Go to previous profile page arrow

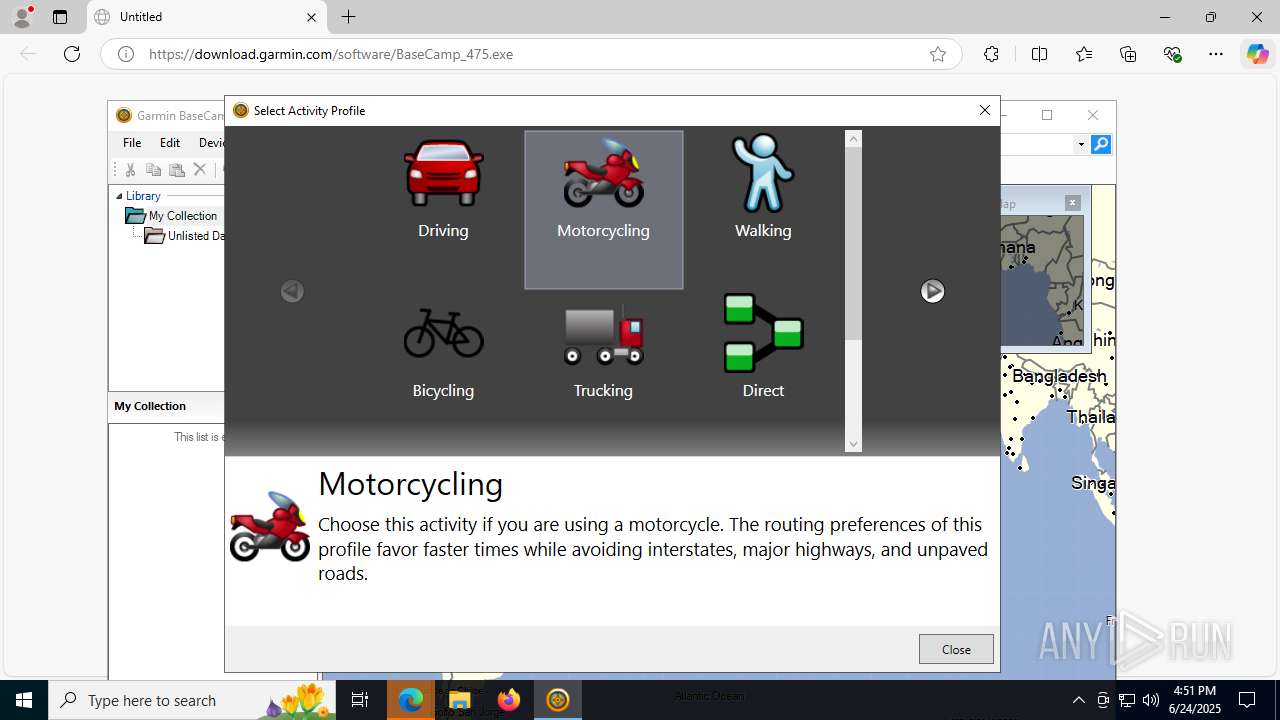(292, 291)
